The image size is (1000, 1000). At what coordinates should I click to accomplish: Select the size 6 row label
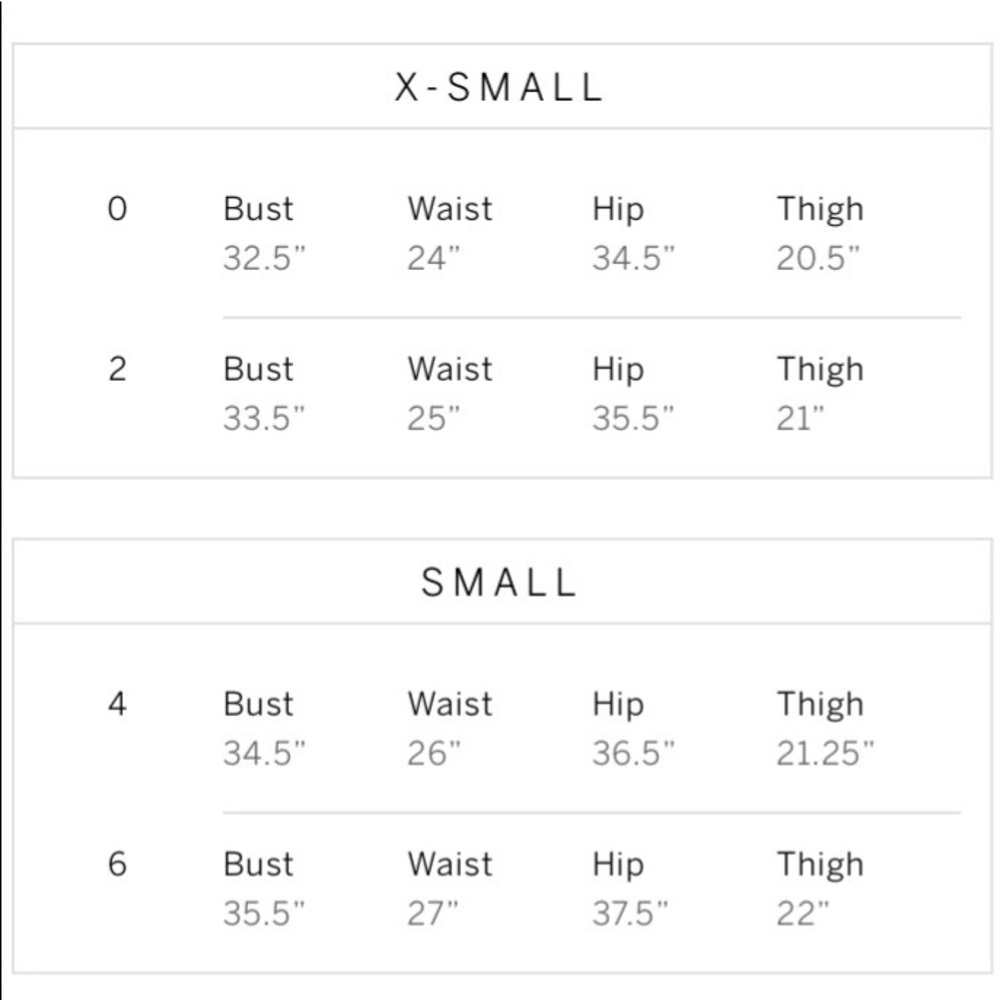pyautogui.click(x=117, y=864)
